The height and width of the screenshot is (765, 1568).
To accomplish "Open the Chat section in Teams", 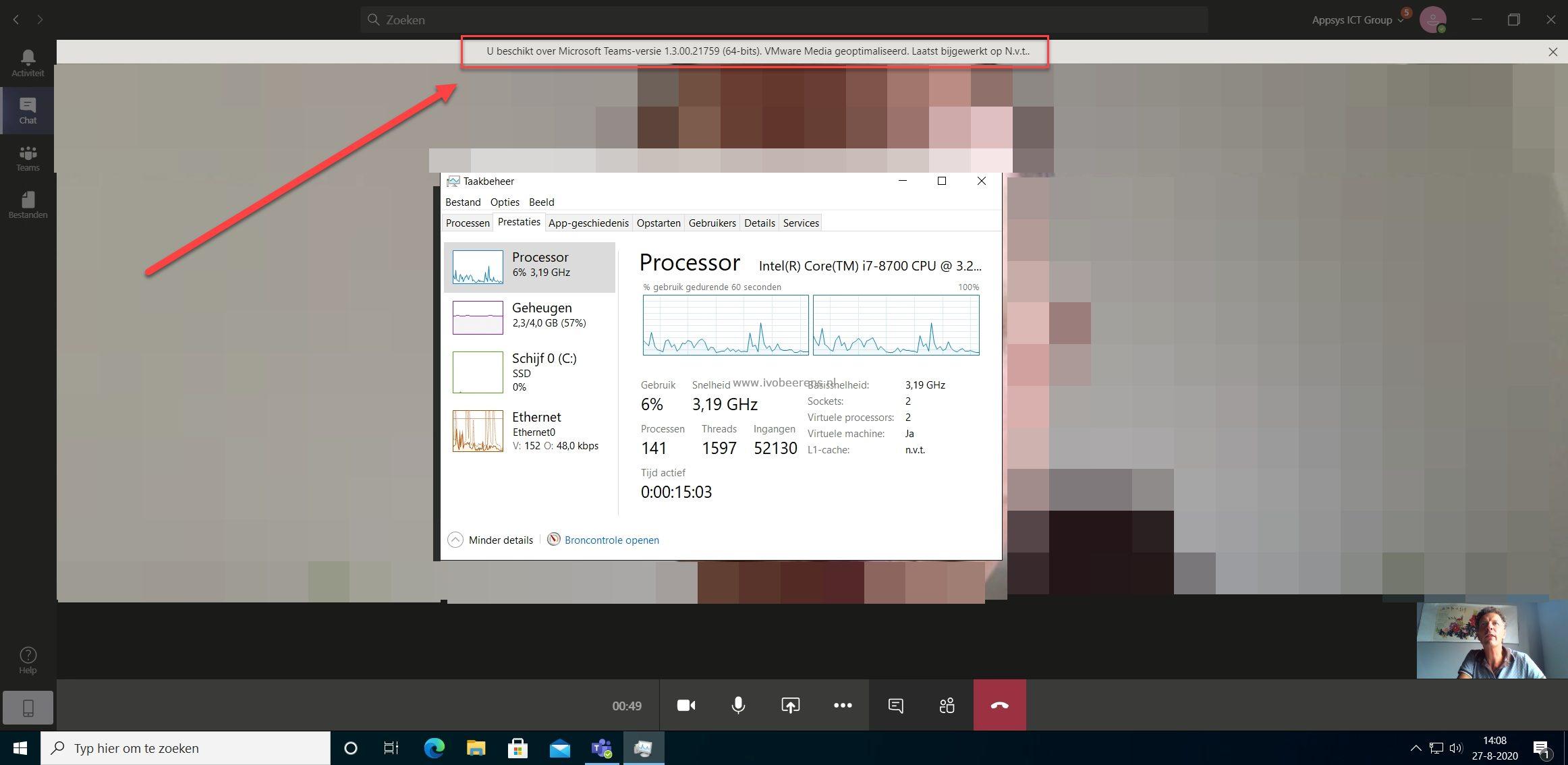I will [x=28, y=111].
